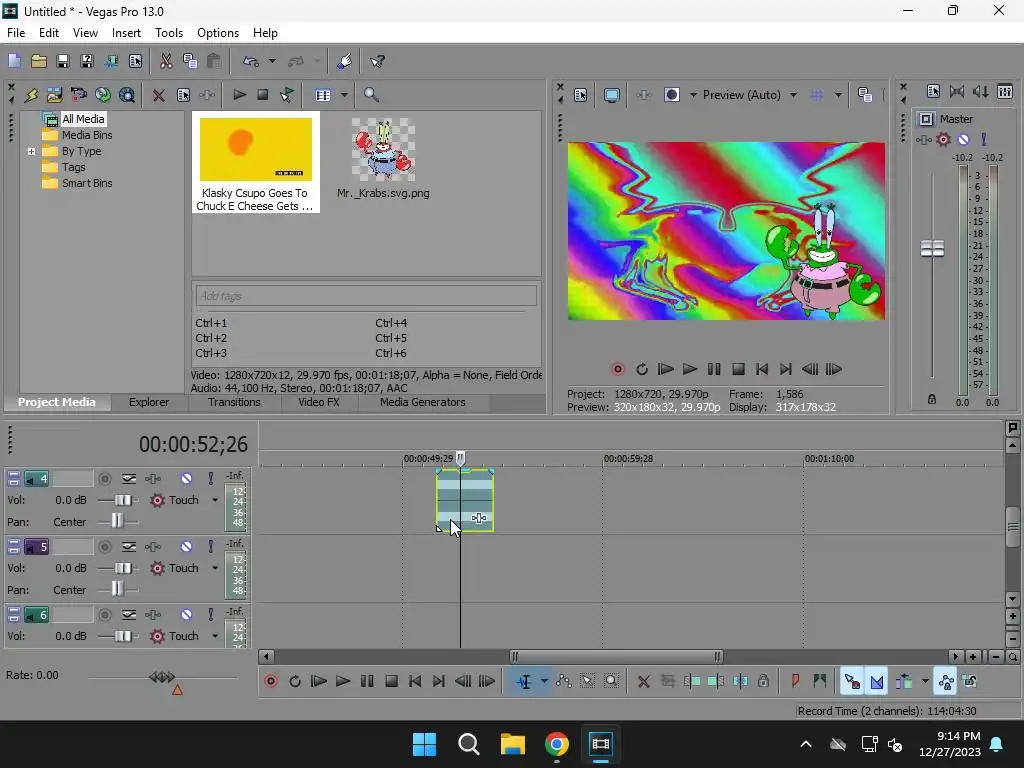Open the media Views dropdown arrow
The image size is (1024, 768).
point(344,95)
